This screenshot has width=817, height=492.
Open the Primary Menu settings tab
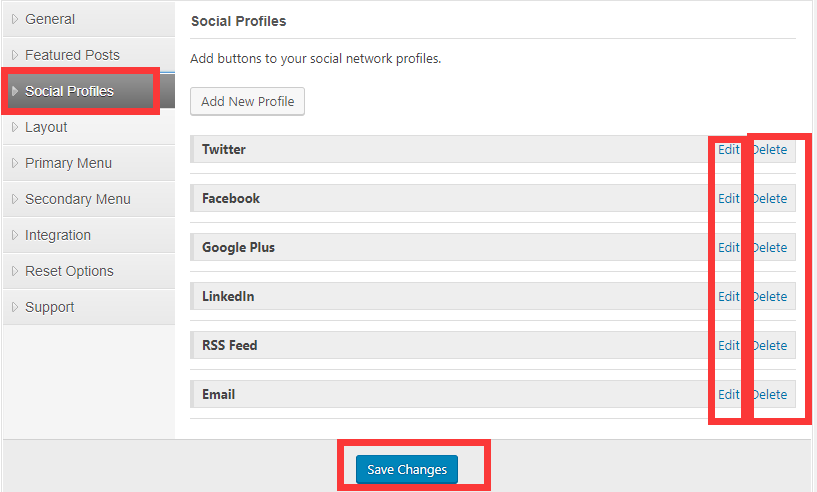click(89, 163)
